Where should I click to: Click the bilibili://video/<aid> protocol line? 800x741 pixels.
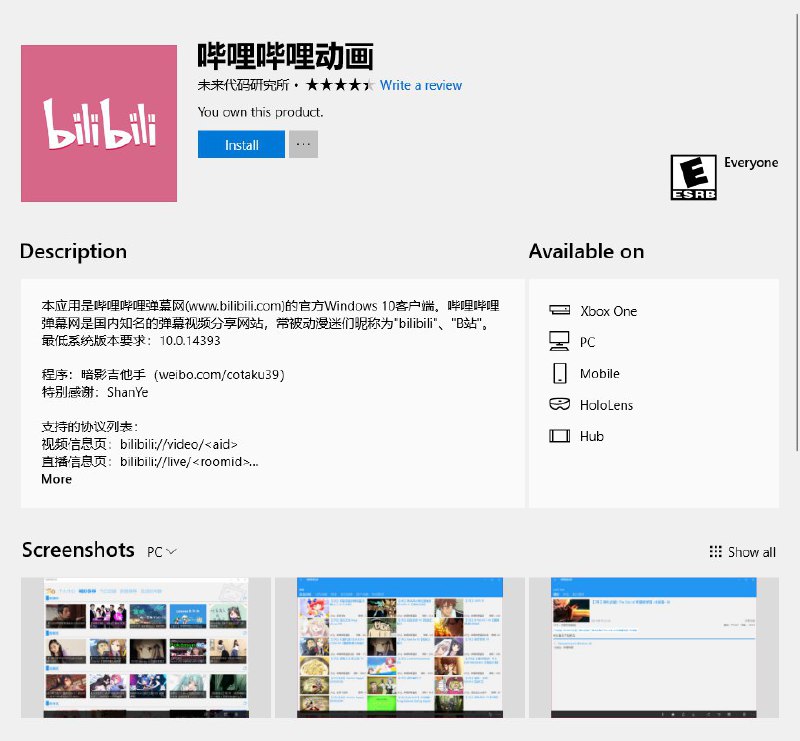click(x=139, y=444)
